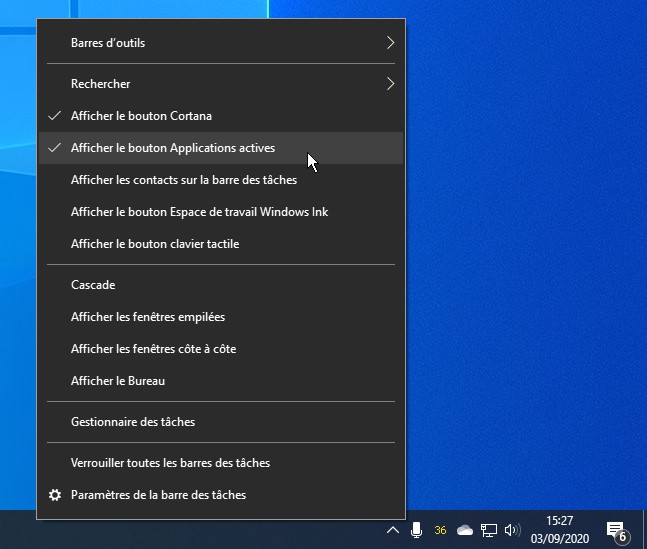The width and height of the screenshot is (647, 549).
Task: Click the yellow 36 temperature tray icon
Action: click(440, 530)
